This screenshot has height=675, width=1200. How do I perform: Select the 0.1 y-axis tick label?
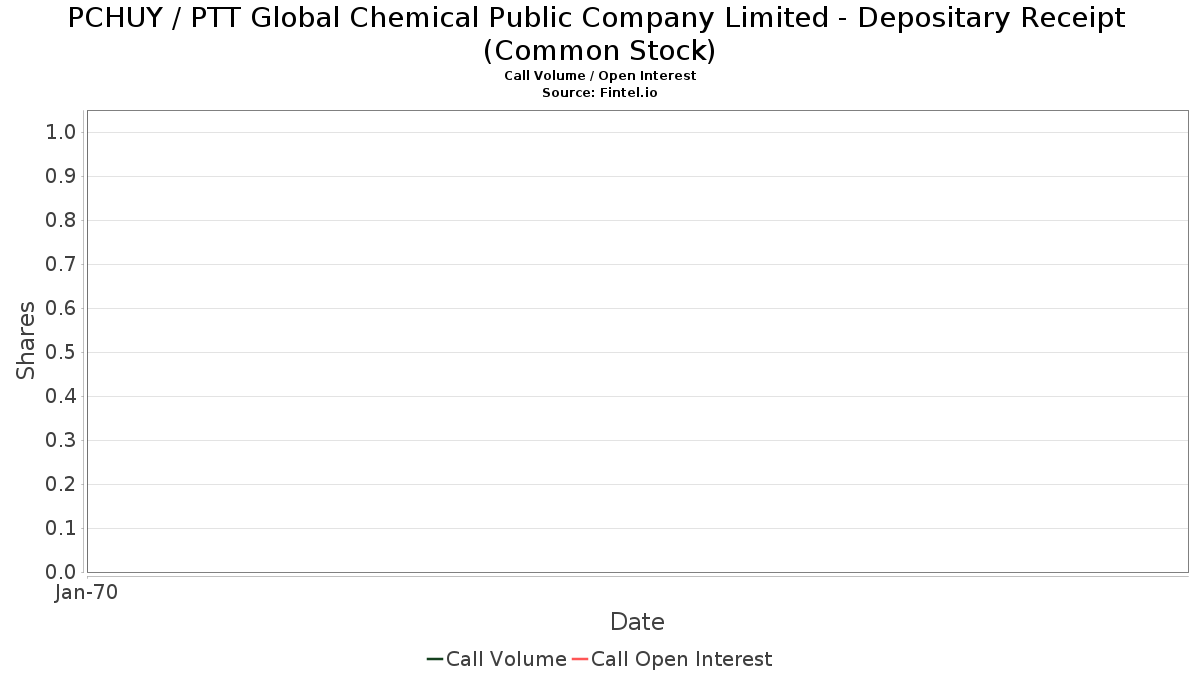click(x=61, y=529)
